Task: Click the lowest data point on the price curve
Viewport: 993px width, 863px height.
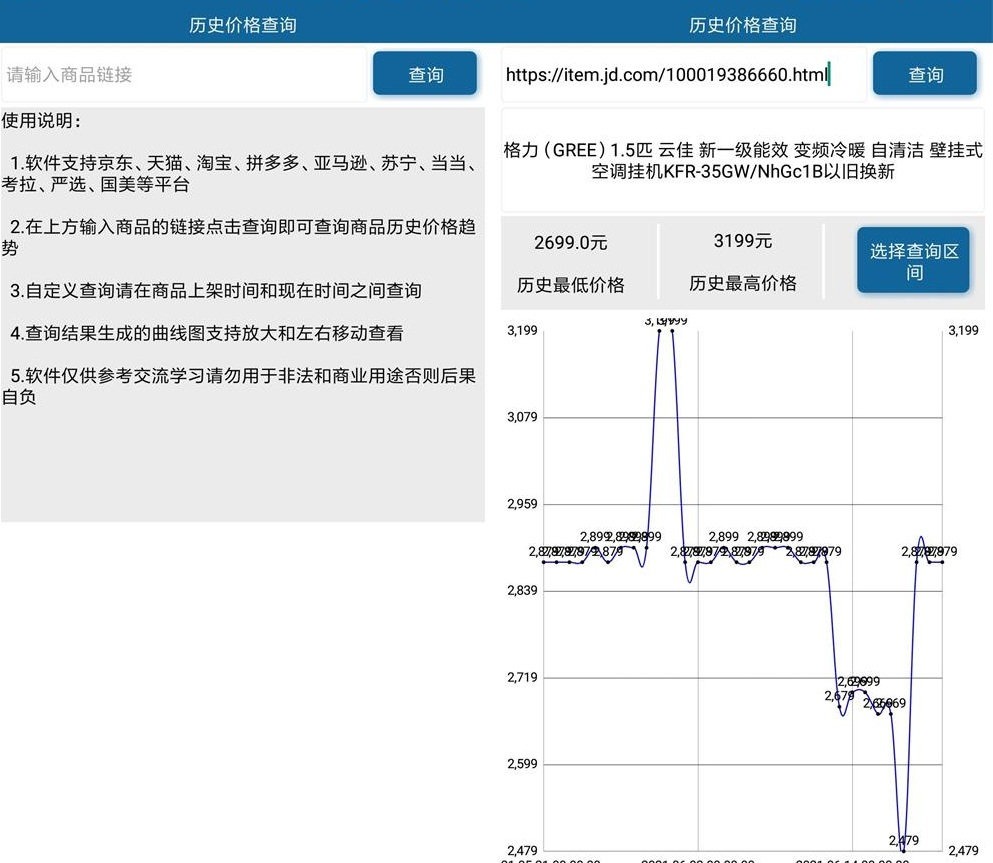Action: [x=903, y=851]
